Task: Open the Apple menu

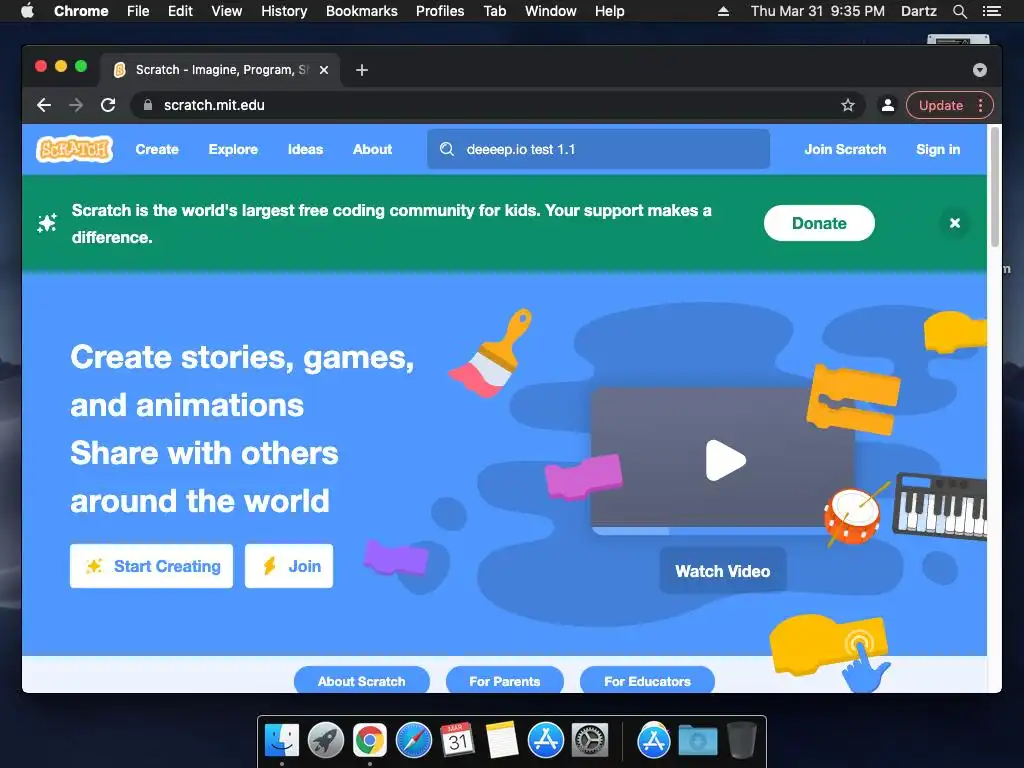Action: (x=27, y=11)
